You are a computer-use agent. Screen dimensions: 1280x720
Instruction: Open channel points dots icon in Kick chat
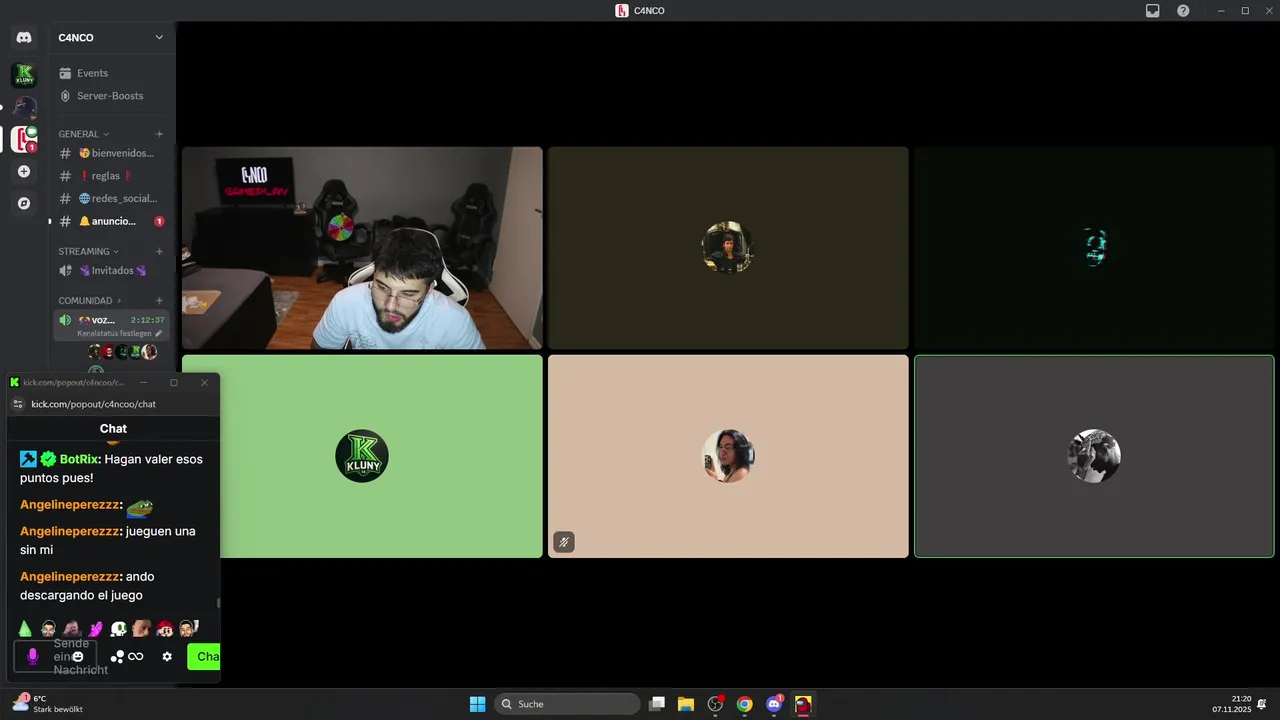tap(117, 656)
